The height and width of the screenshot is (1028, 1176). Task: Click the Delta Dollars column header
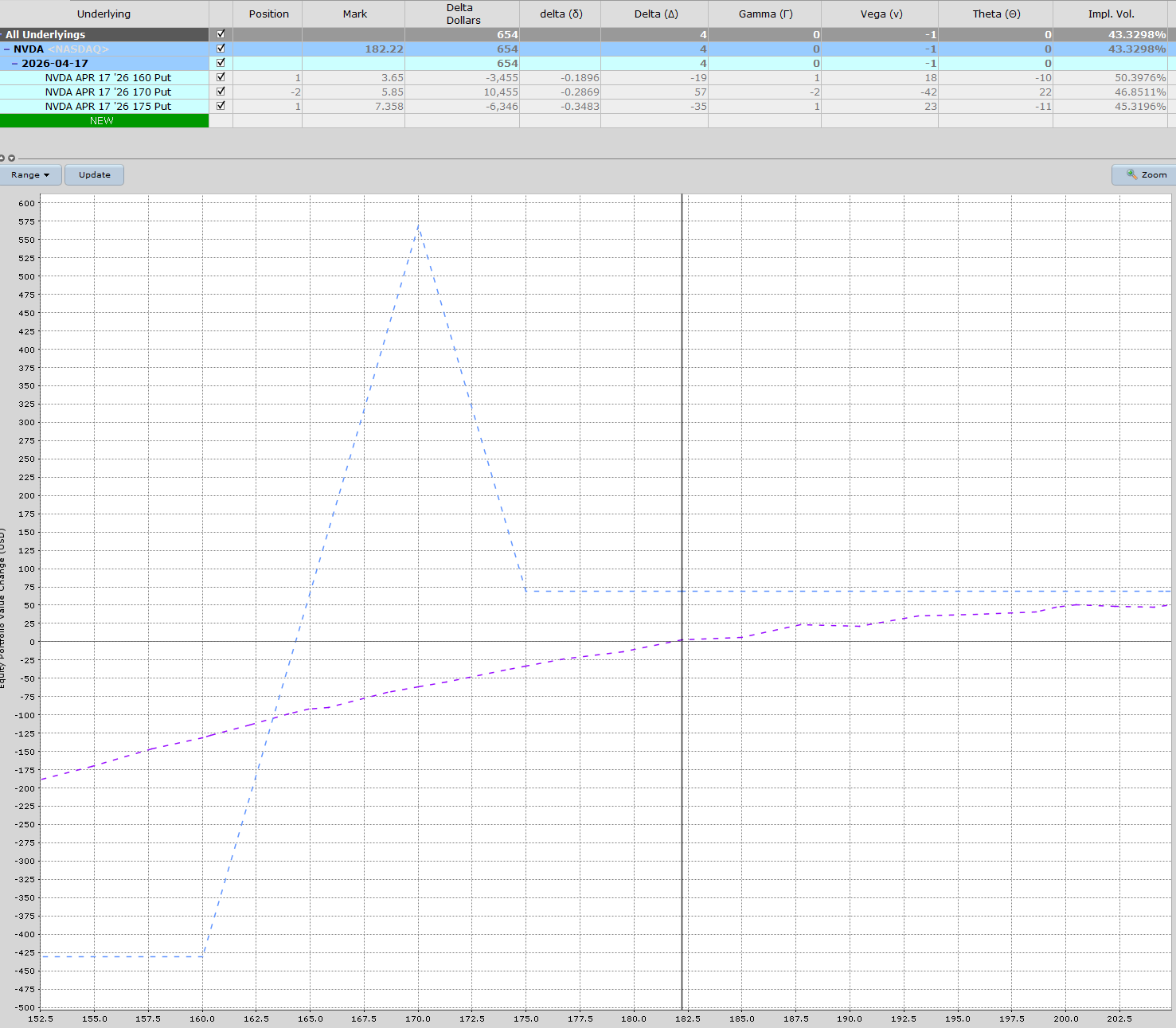463,14
